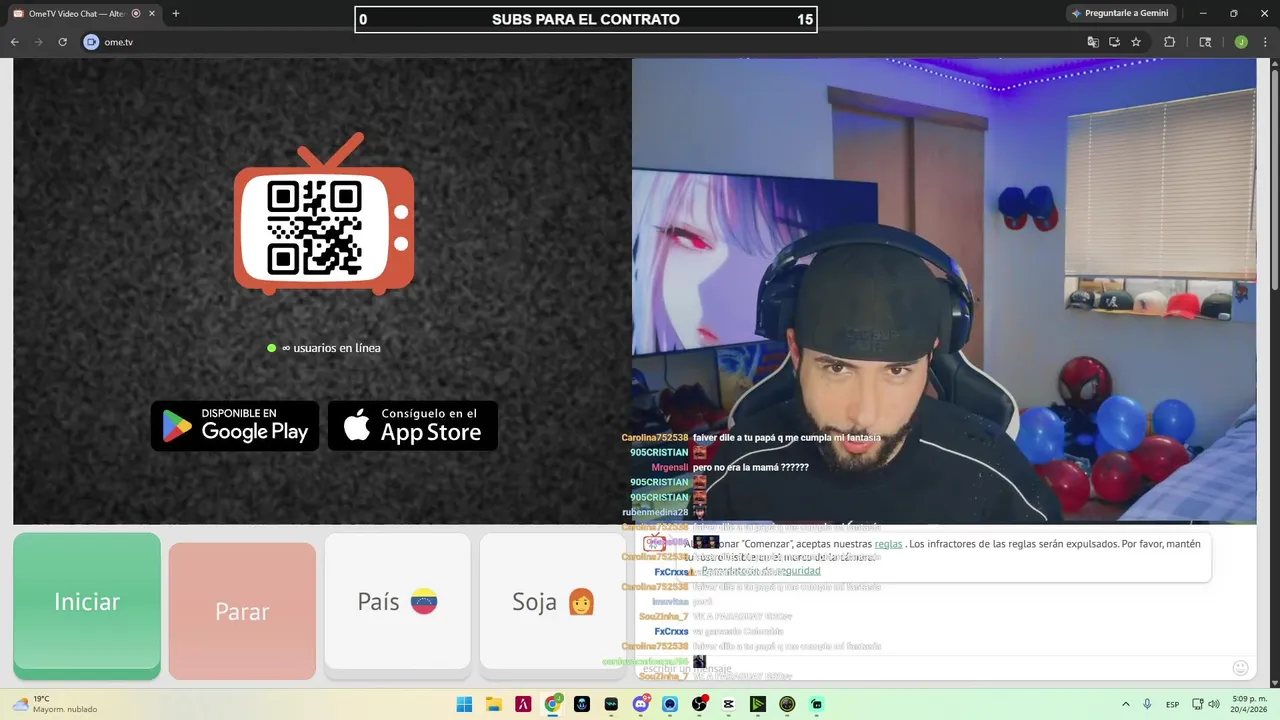Click the Preguntarle a Gemini button
The width and height of the screenshot is (1280, 720).
1119,14
